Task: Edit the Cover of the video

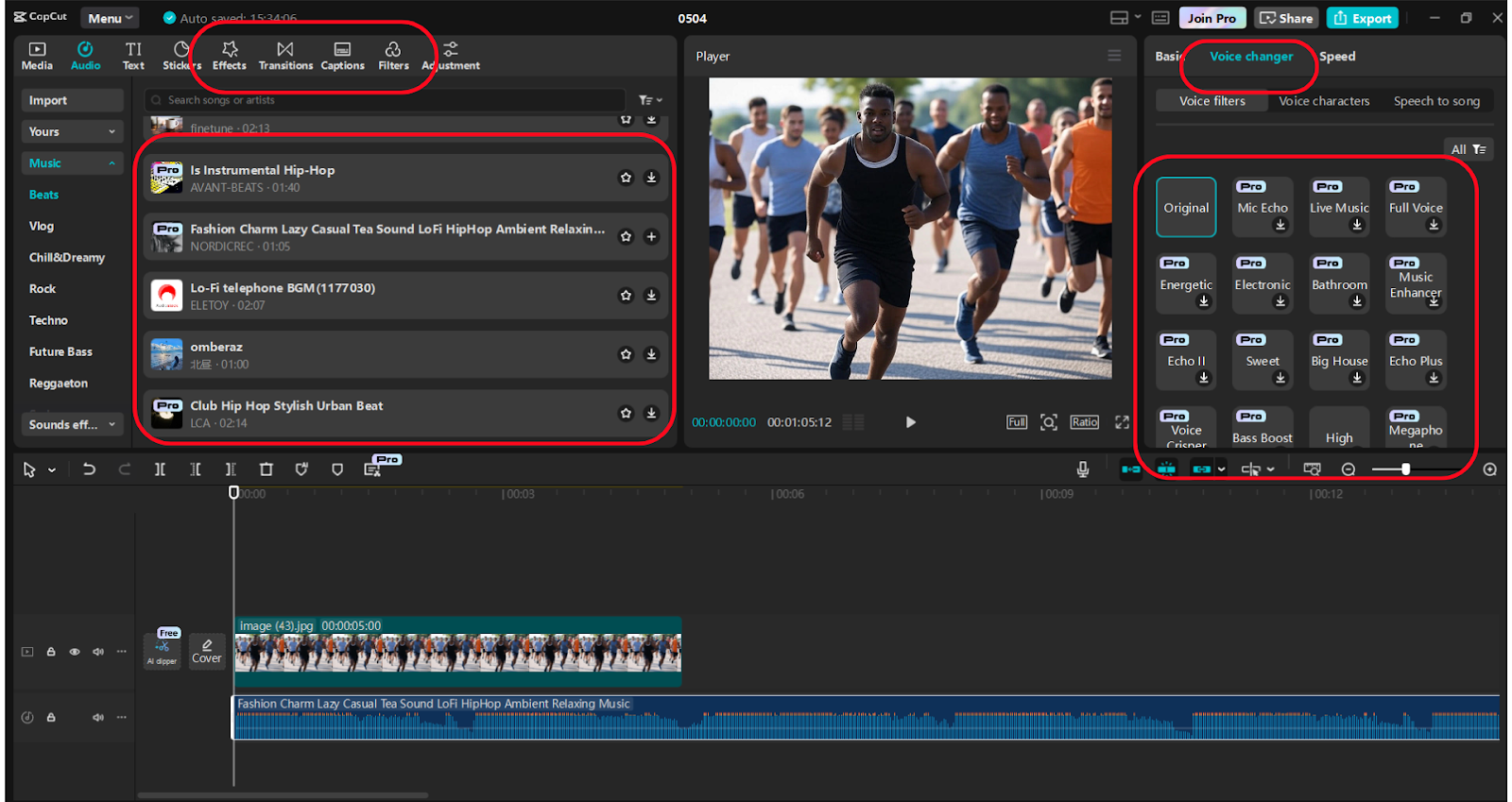Action: 207,651
